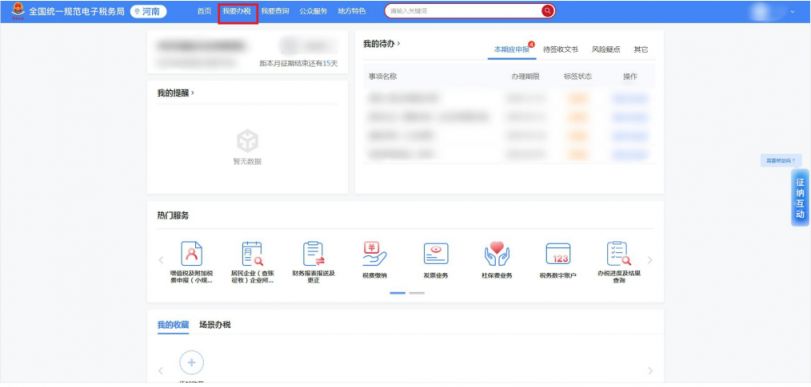This screenshot has width=811, height=387.
Task: Click the 操作 column header
Action: click(630, 77)
